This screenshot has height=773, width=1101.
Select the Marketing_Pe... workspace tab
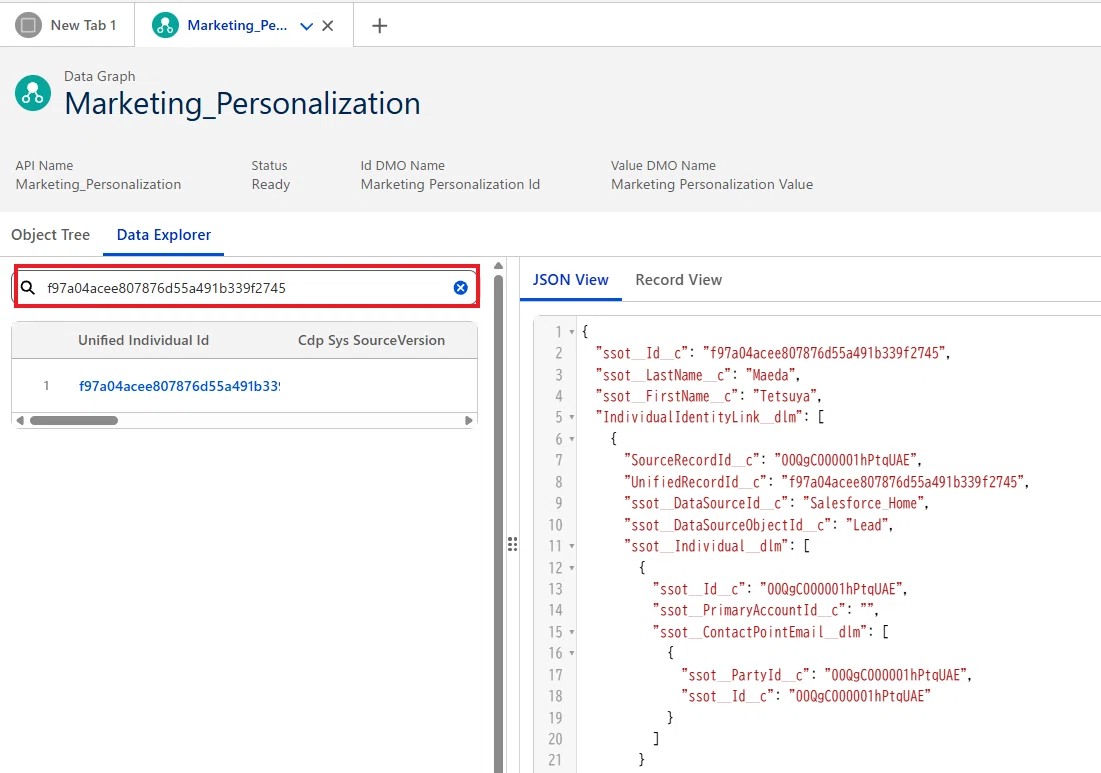[x=237, y=25]
